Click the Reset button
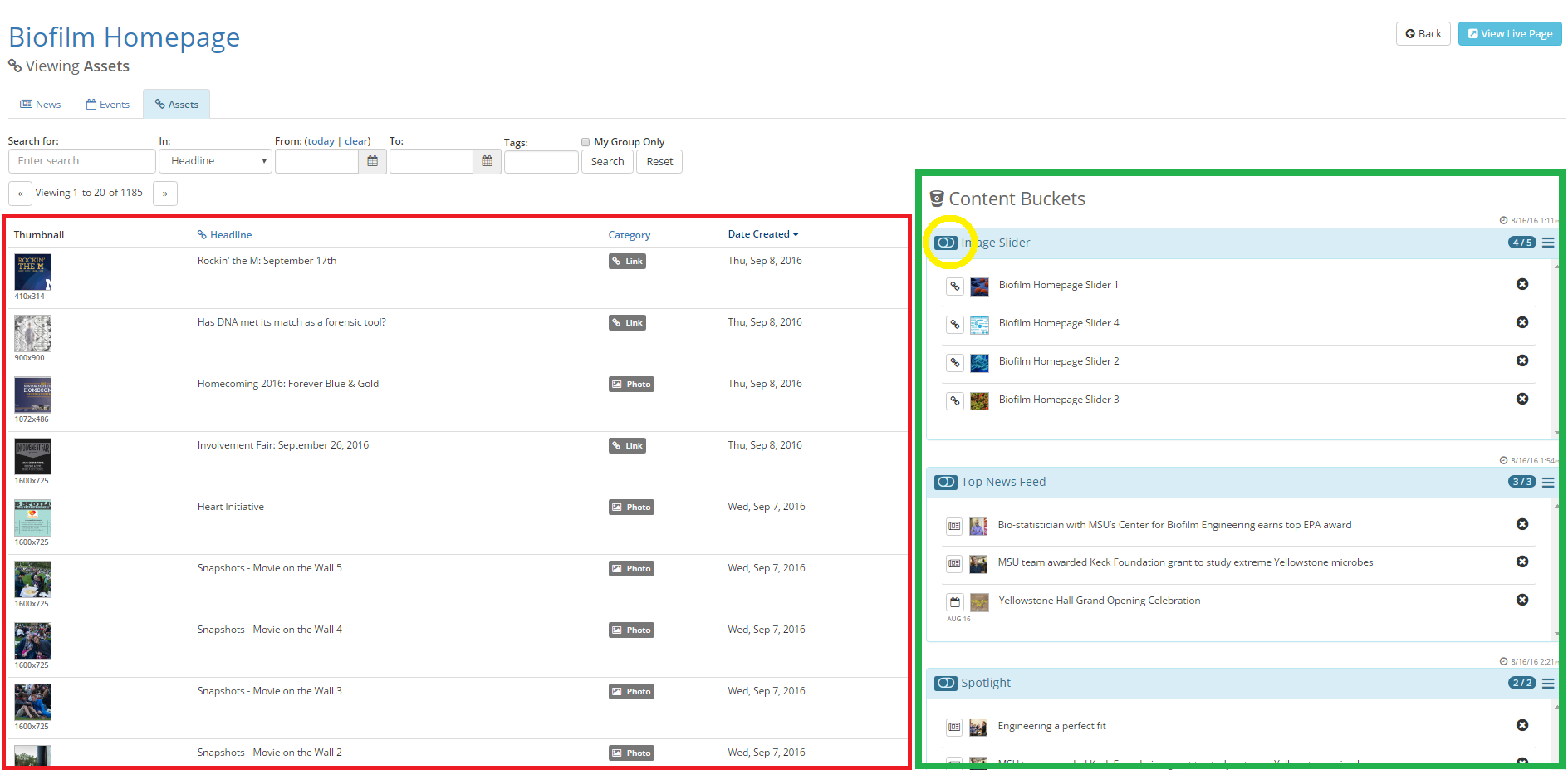 click(659, 162)
